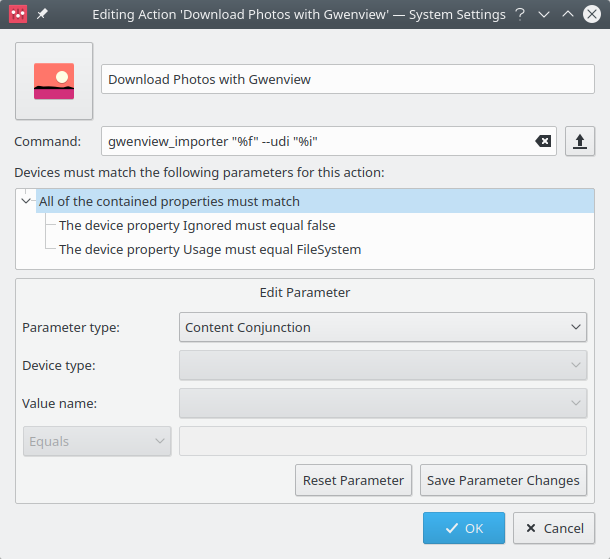Screen dimensions: 610x559
Task: Open the Value name dropdown
Action: point(383,403)
